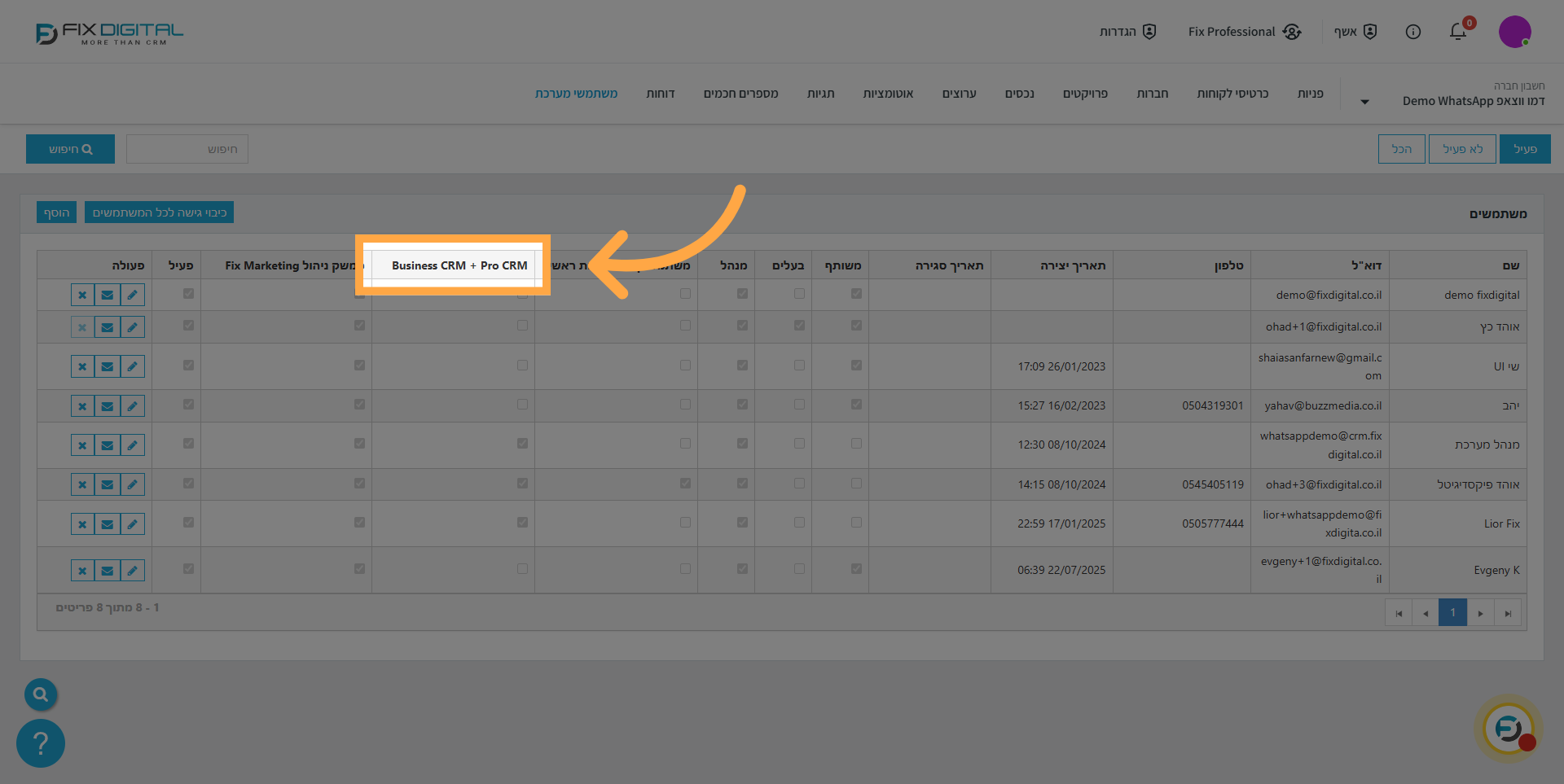Open the floating search magnifier button
The width and height of the screenshot is (1564, 784).
[41, 694]
